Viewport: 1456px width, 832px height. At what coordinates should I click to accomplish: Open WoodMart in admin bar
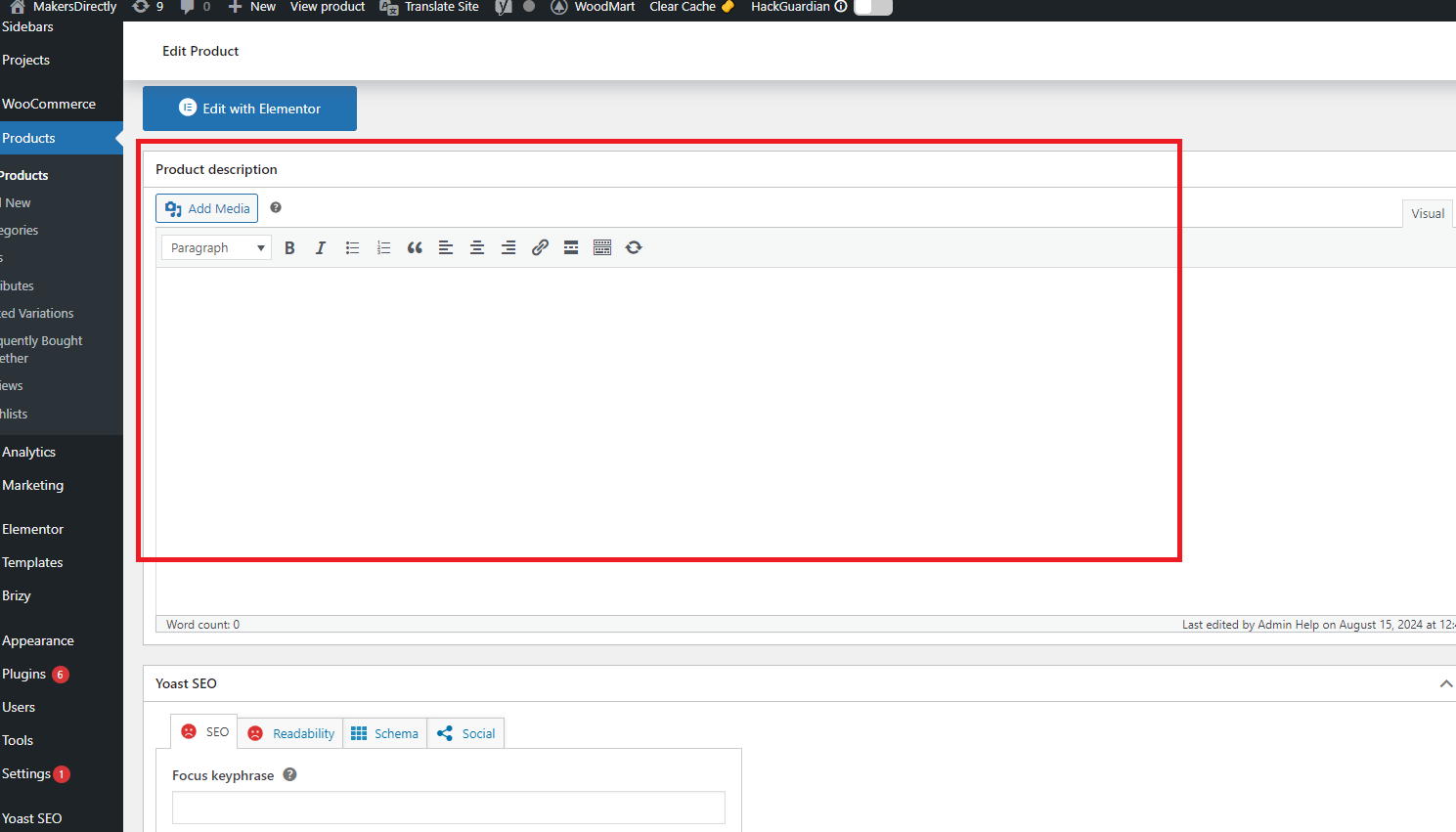tap(593, 7)
